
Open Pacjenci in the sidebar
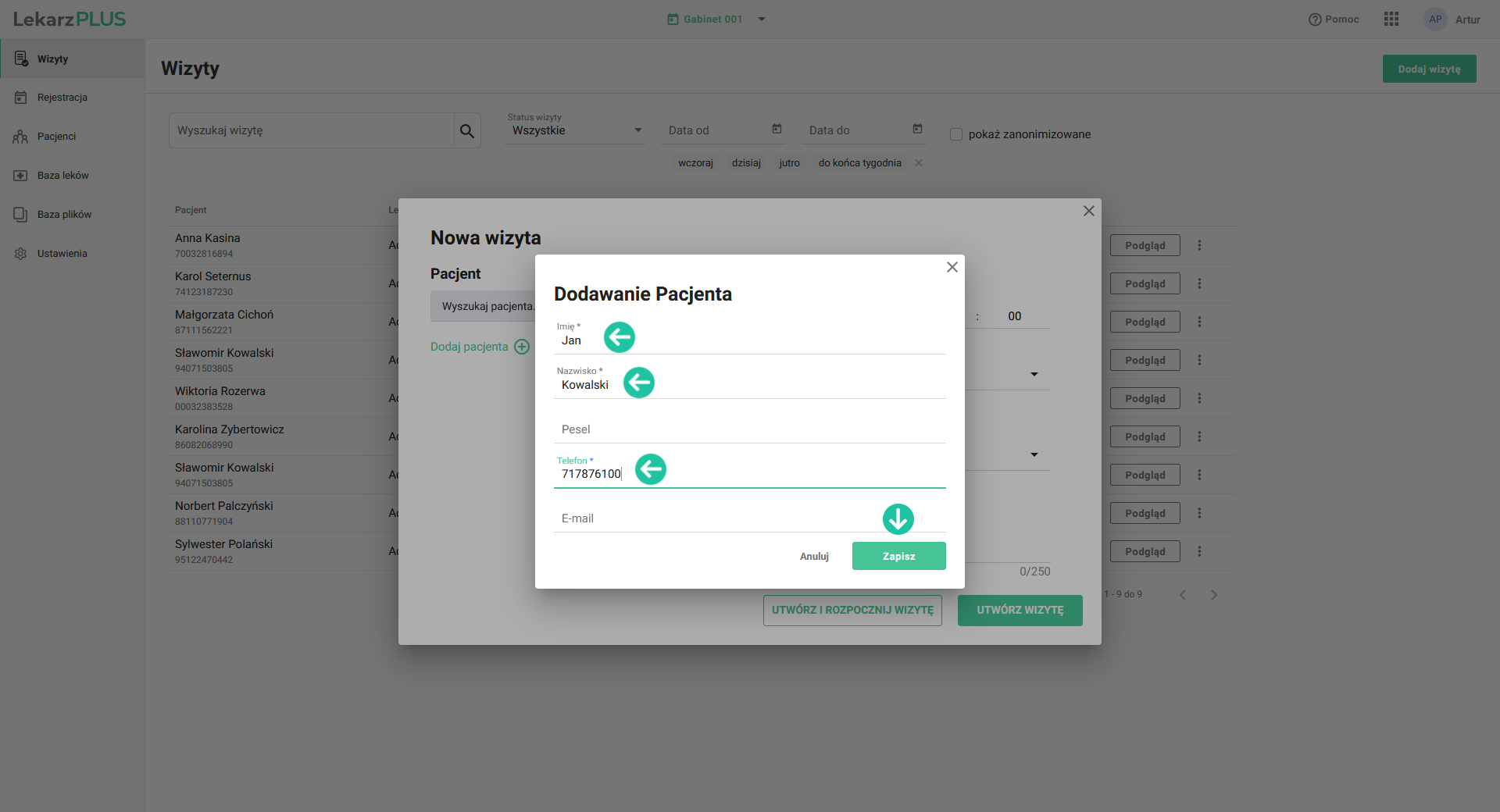click(56, 137)
